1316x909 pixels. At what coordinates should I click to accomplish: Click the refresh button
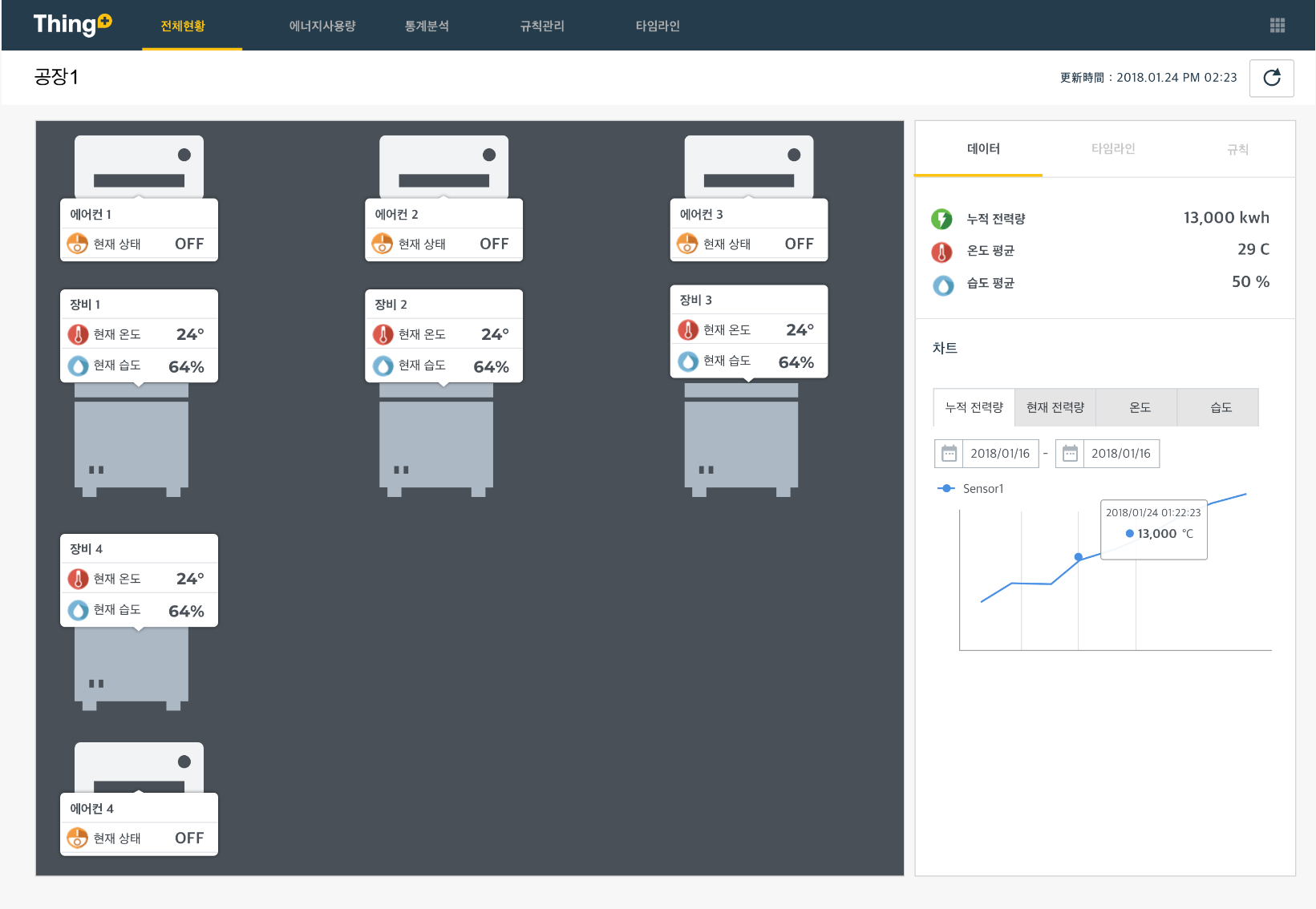[x=1271, y=78]
